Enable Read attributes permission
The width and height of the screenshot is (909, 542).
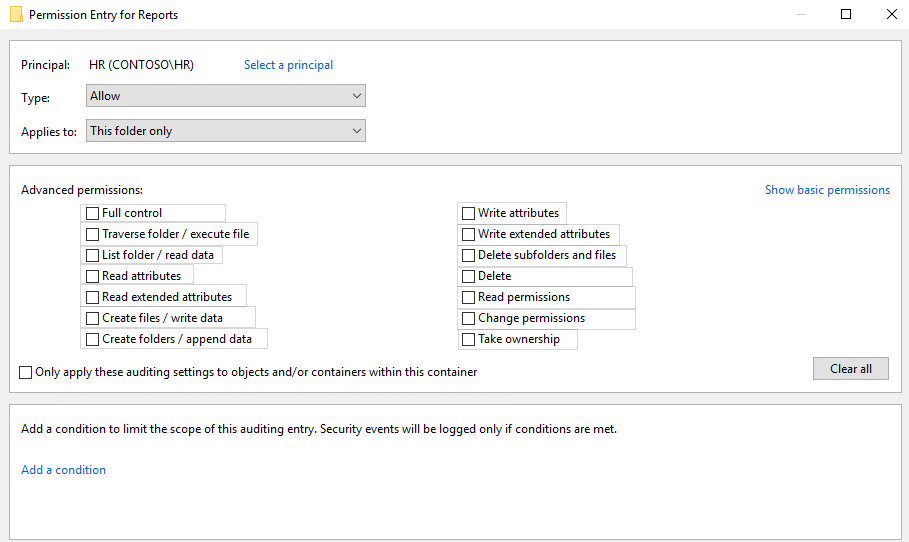(92, 276)
